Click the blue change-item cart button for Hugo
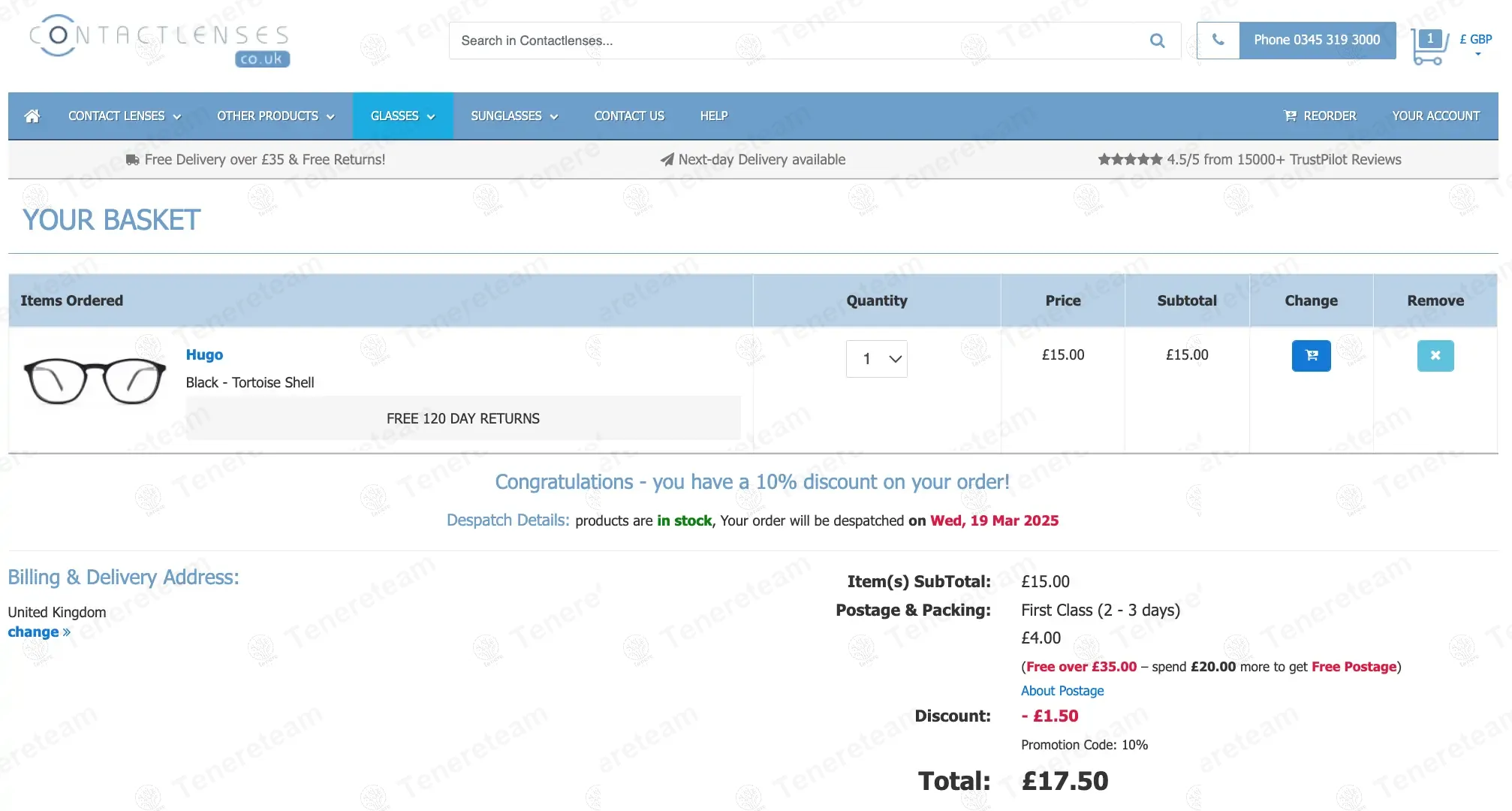Image resolution: width=1512 pixels, height=811 pixels. [x=1311, y=356]
